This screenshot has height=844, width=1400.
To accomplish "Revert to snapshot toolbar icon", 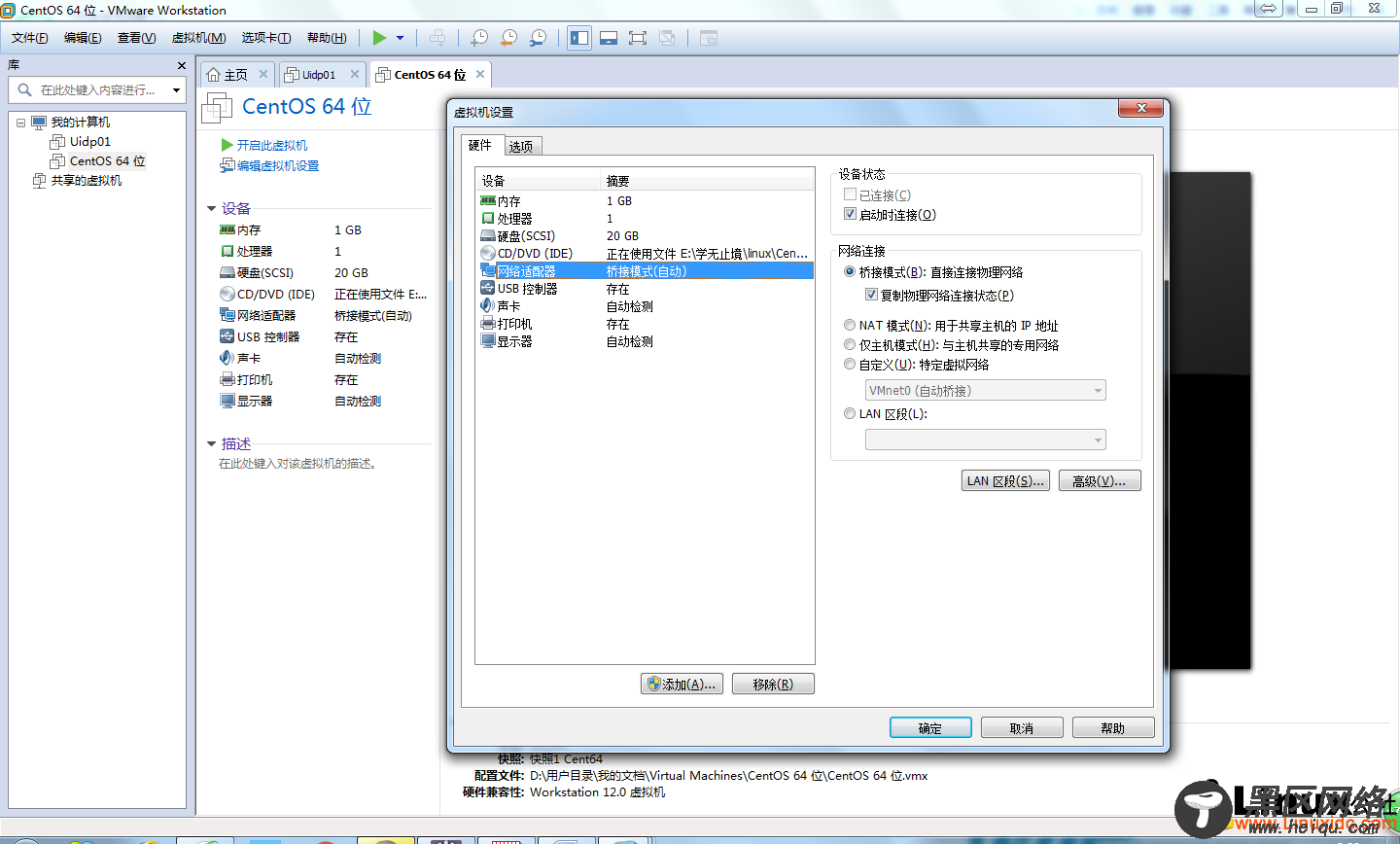I will [508, 38].
